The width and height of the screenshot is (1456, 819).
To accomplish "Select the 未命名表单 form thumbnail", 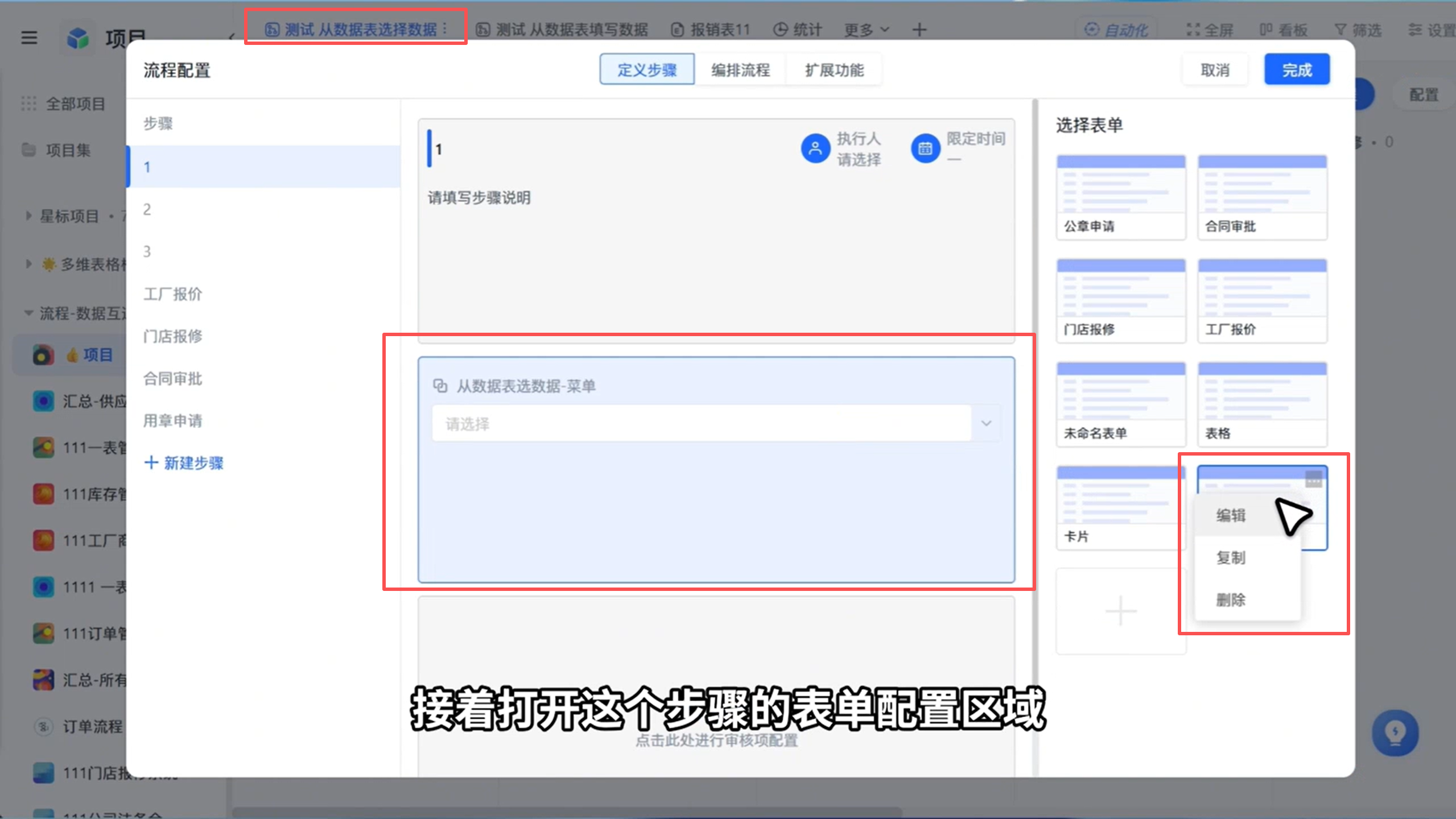I will pos(1121,404).
